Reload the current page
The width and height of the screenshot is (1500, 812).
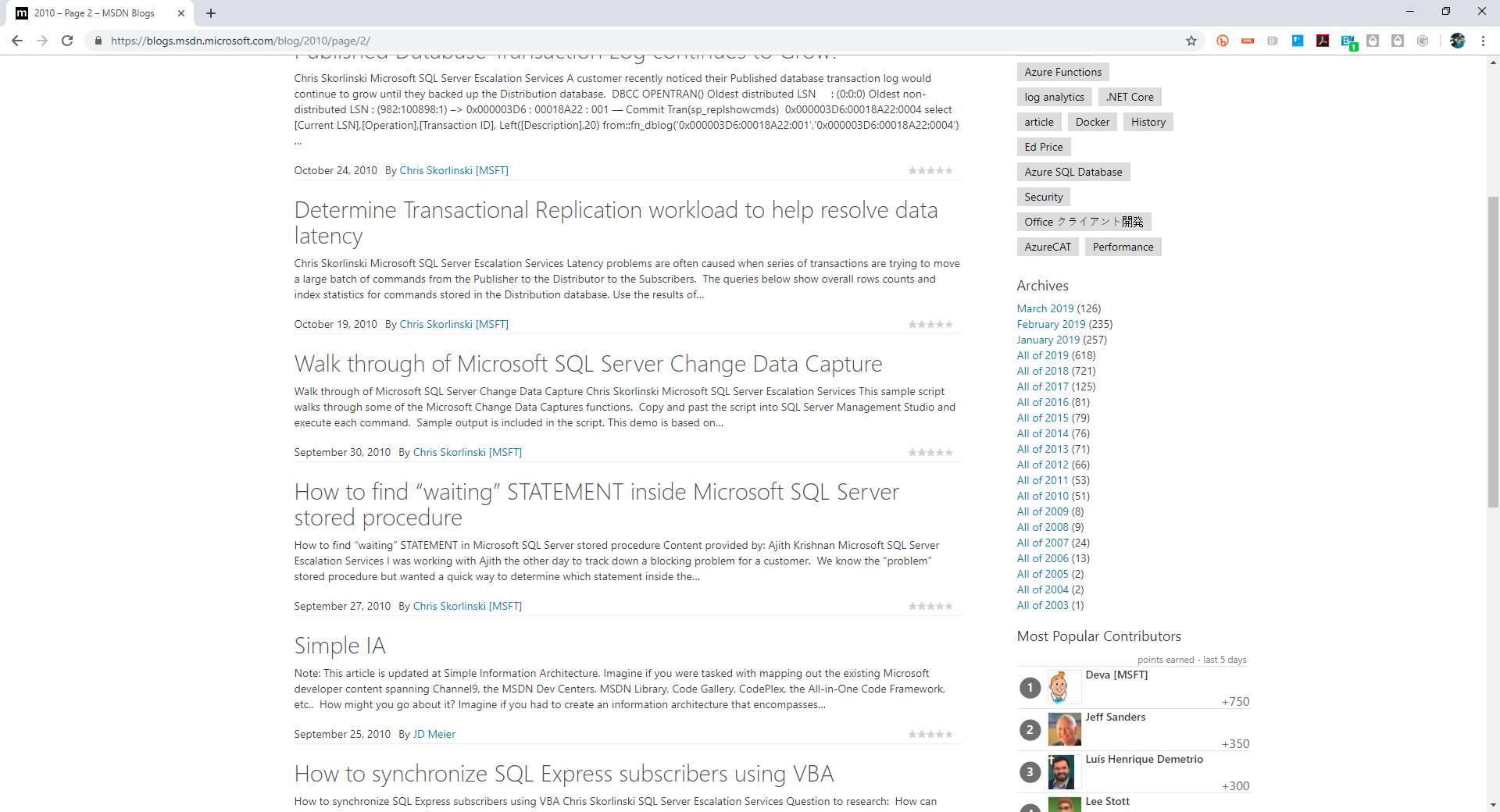[x=67, y=41]
